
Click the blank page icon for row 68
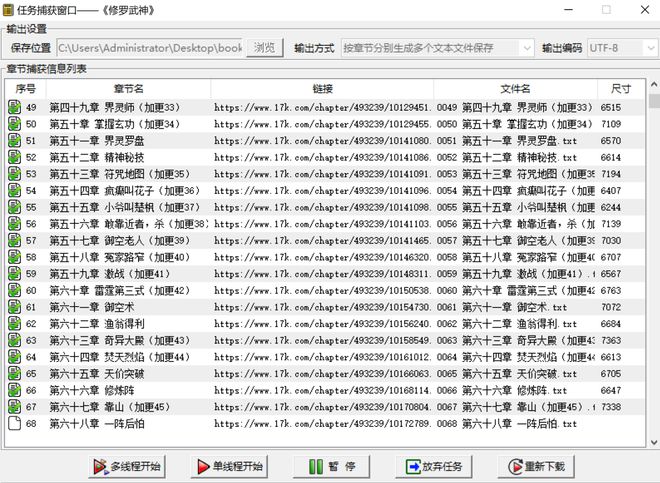[x=15, y=424]
